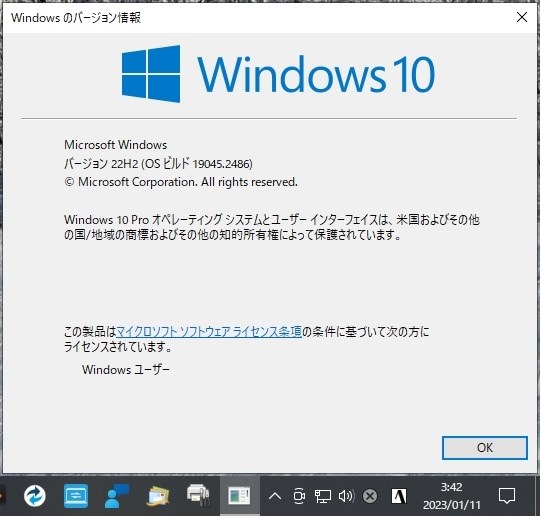
Task: Click the Windows 10 Pro オペレーティング システム paragraph
Action: [272, 227]
